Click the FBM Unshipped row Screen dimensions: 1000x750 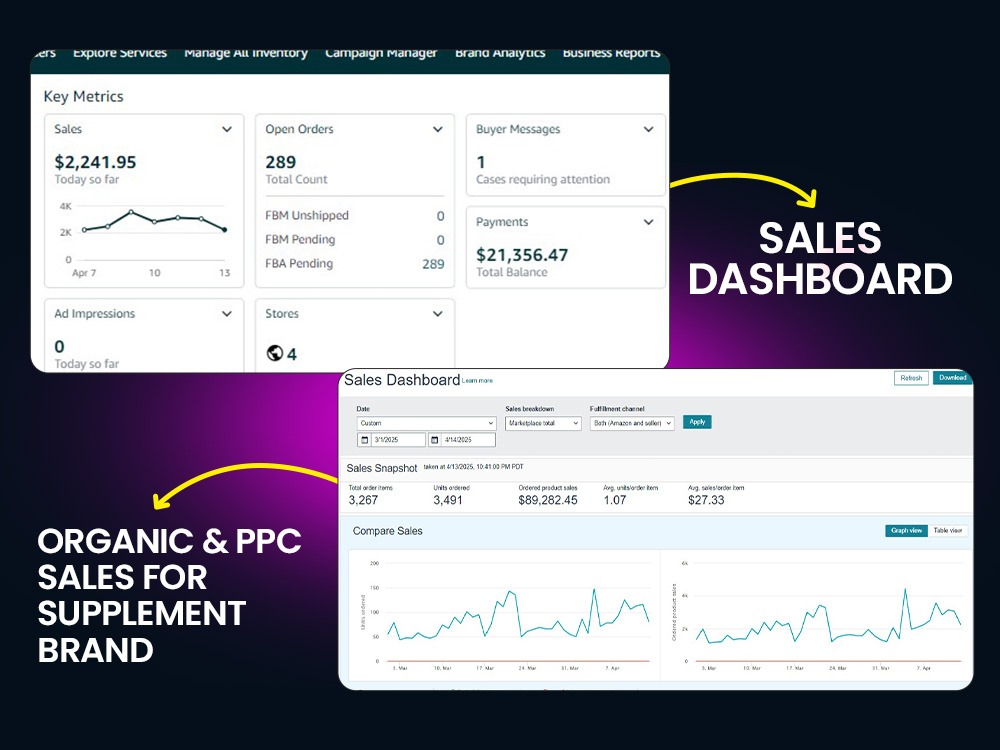pyautogui.click(x=355, y=216)
